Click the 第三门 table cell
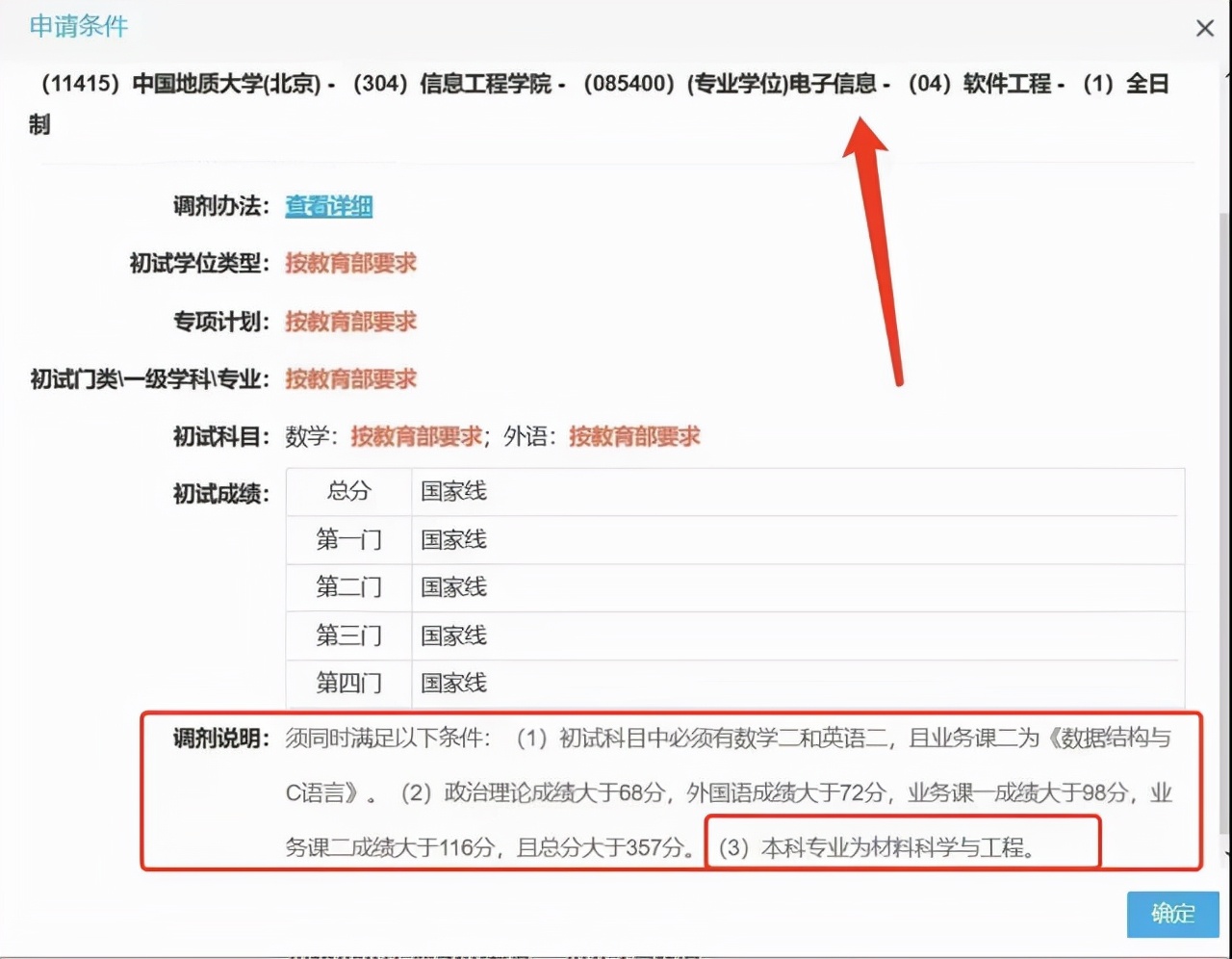Image resolution: width=1232 pixels, height=959 pixels. (453, 635)
